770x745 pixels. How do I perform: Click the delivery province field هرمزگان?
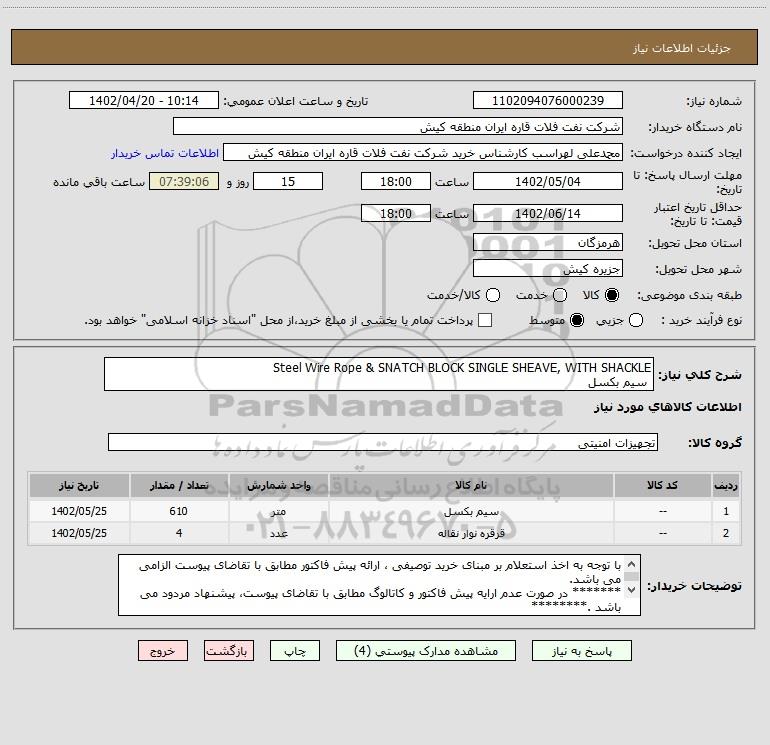(x=548, y=242)
